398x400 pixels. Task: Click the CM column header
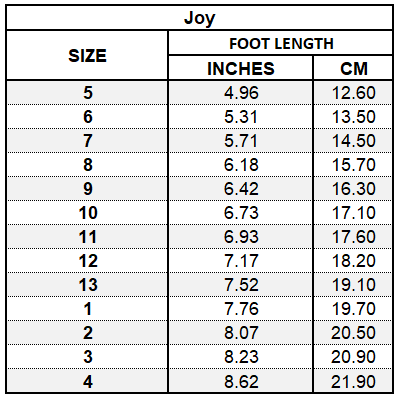353,68
